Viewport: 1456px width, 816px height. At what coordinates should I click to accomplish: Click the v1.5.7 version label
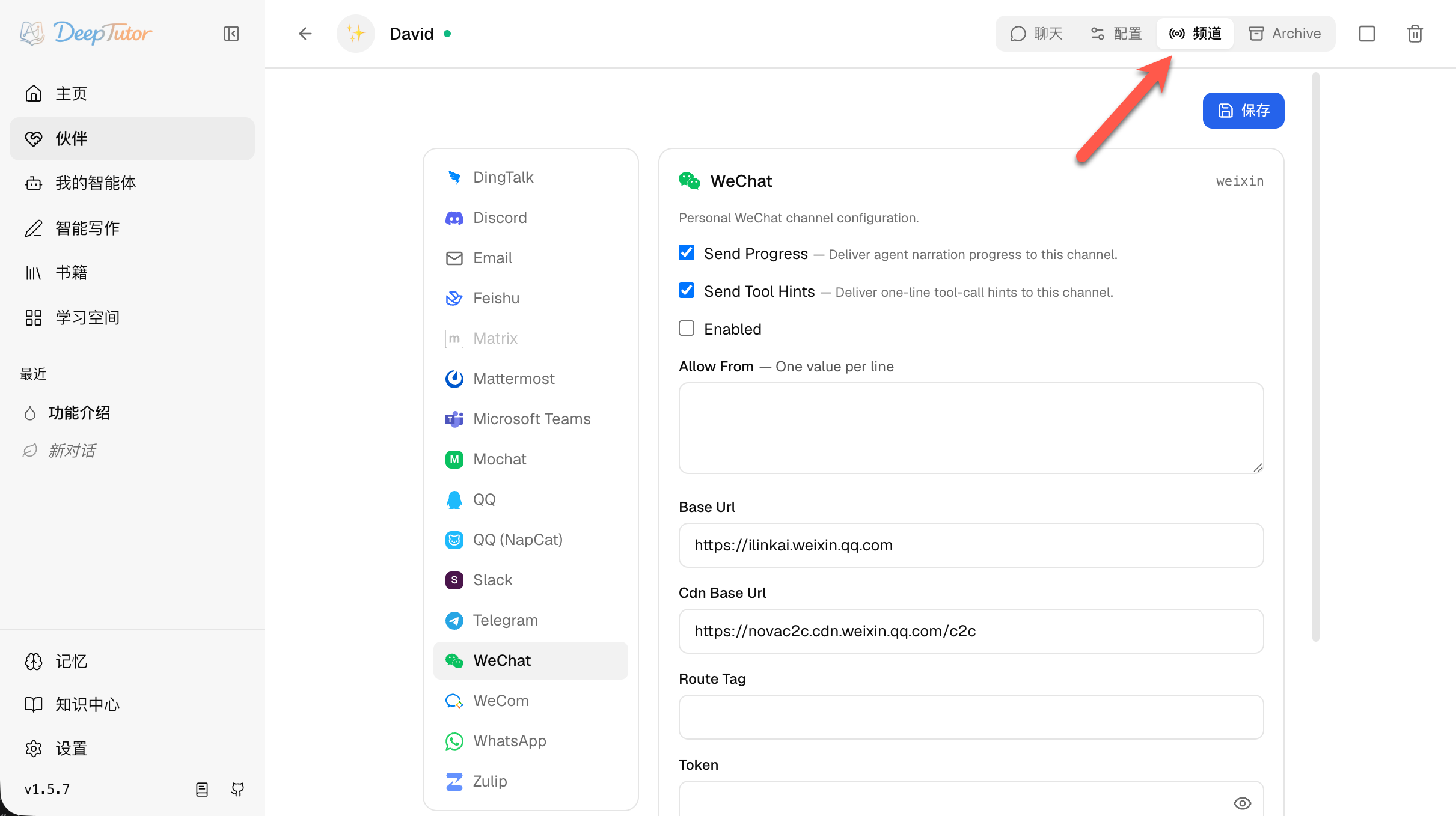[47, 789]
